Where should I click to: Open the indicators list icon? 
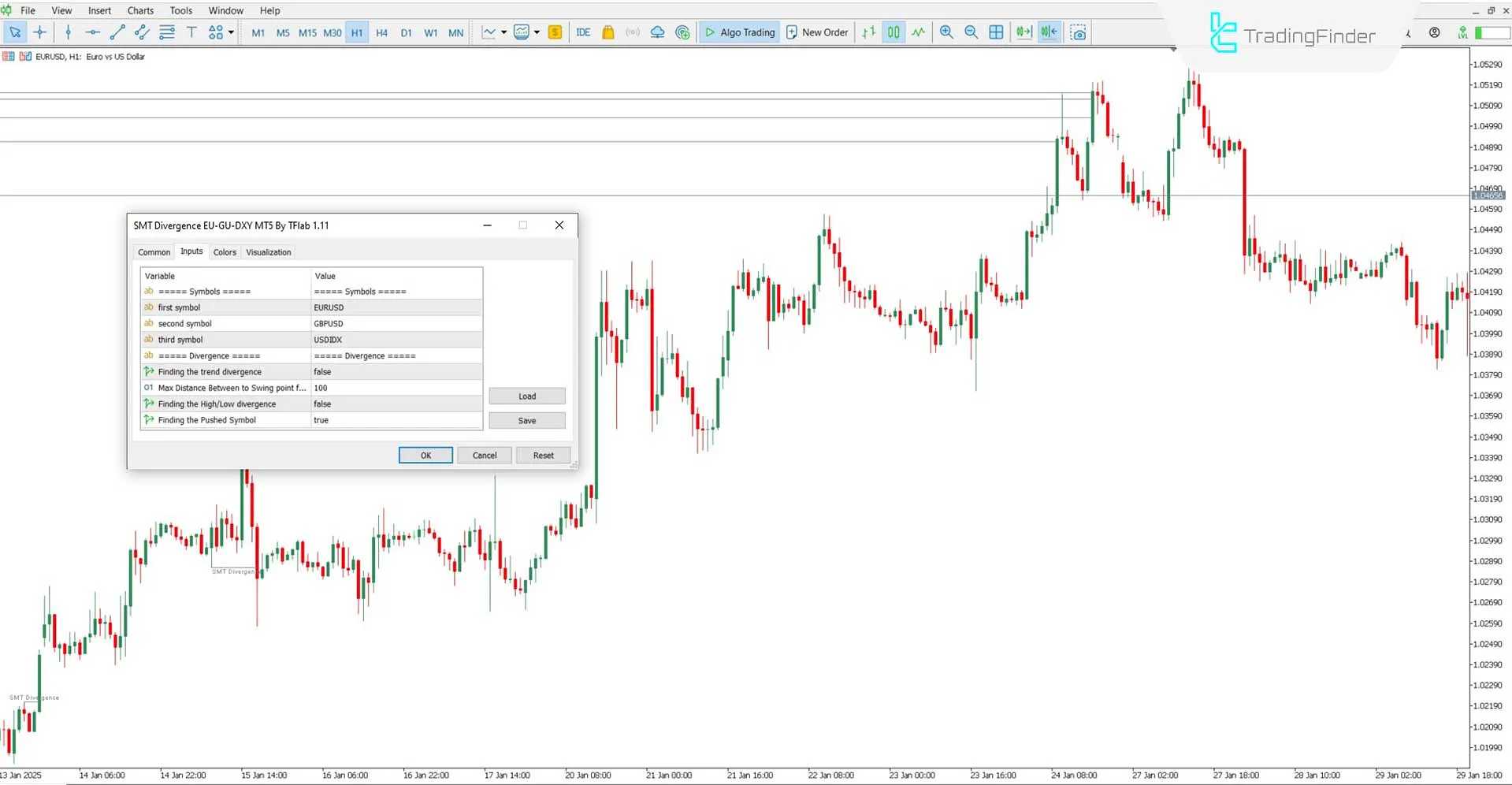[522, 32]
